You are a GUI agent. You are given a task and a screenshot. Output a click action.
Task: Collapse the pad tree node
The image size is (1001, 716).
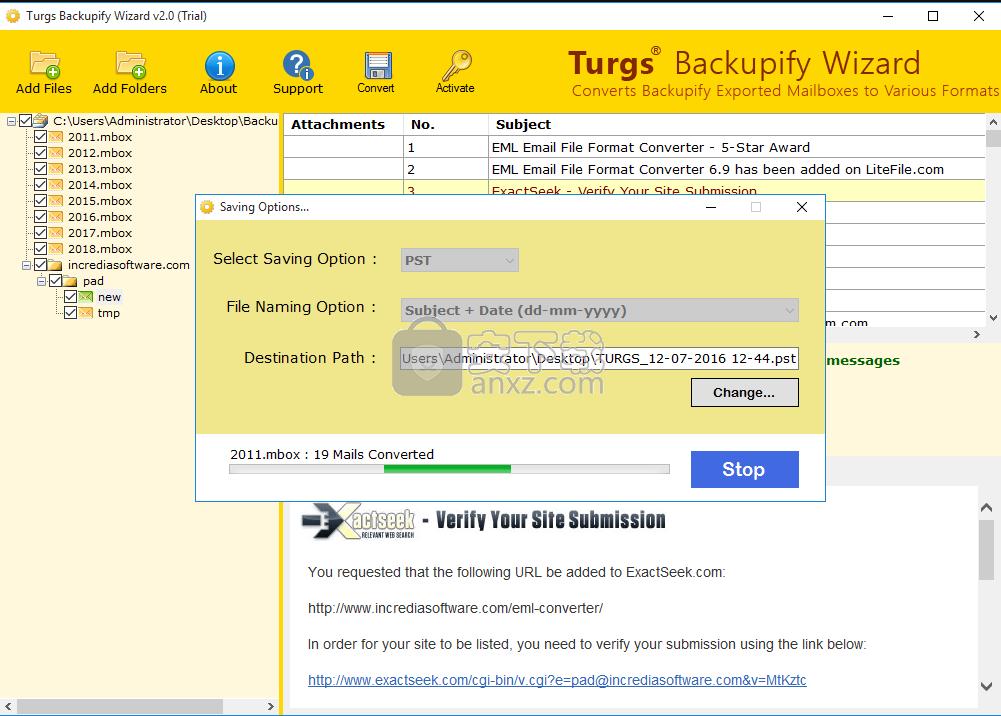(41, 281)
